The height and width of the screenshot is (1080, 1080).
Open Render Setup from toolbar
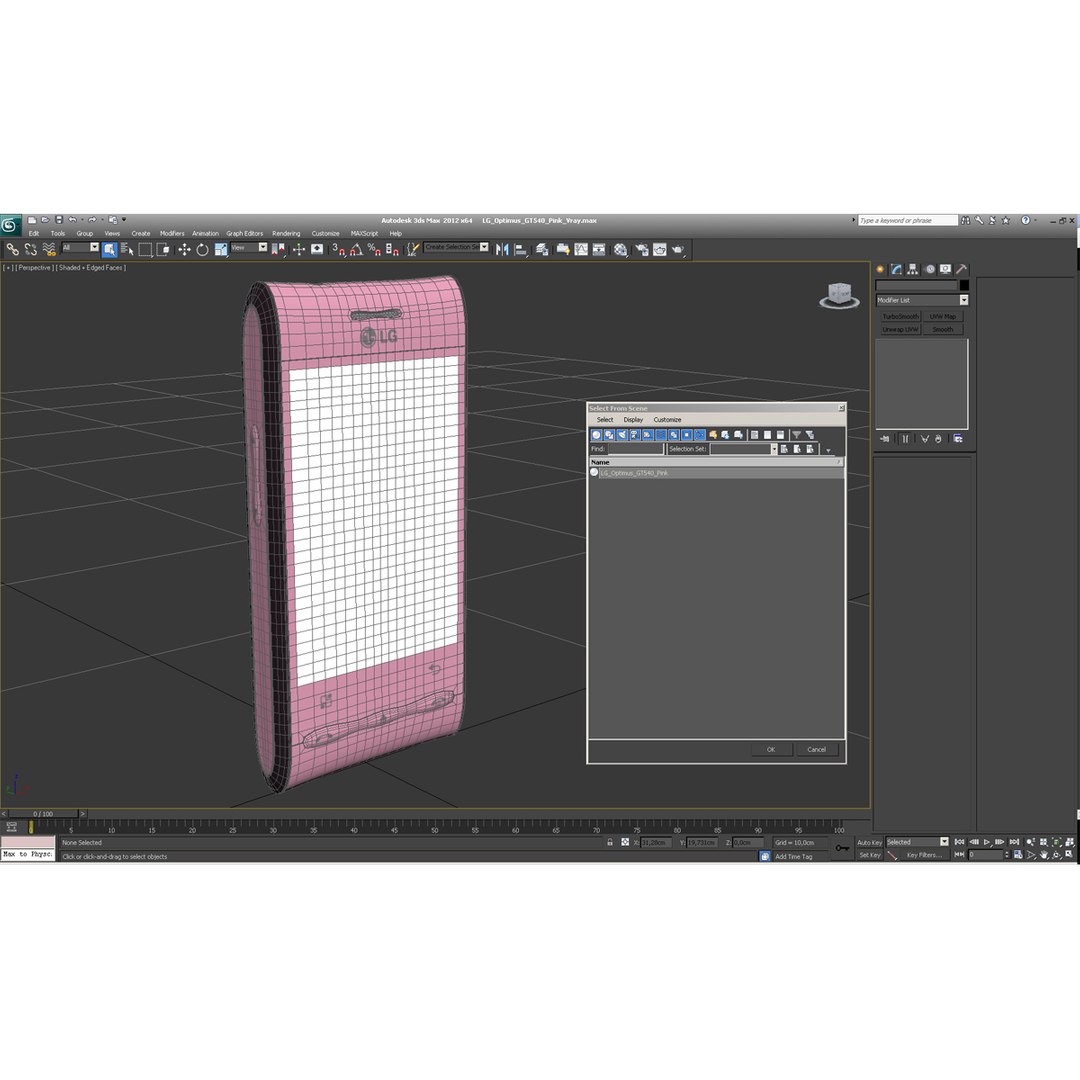[x=641, y=249]
